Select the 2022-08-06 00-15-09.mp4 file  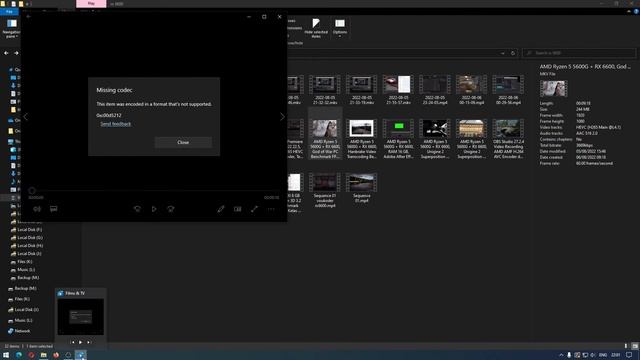pyautogui.click(x=471, y=90)
